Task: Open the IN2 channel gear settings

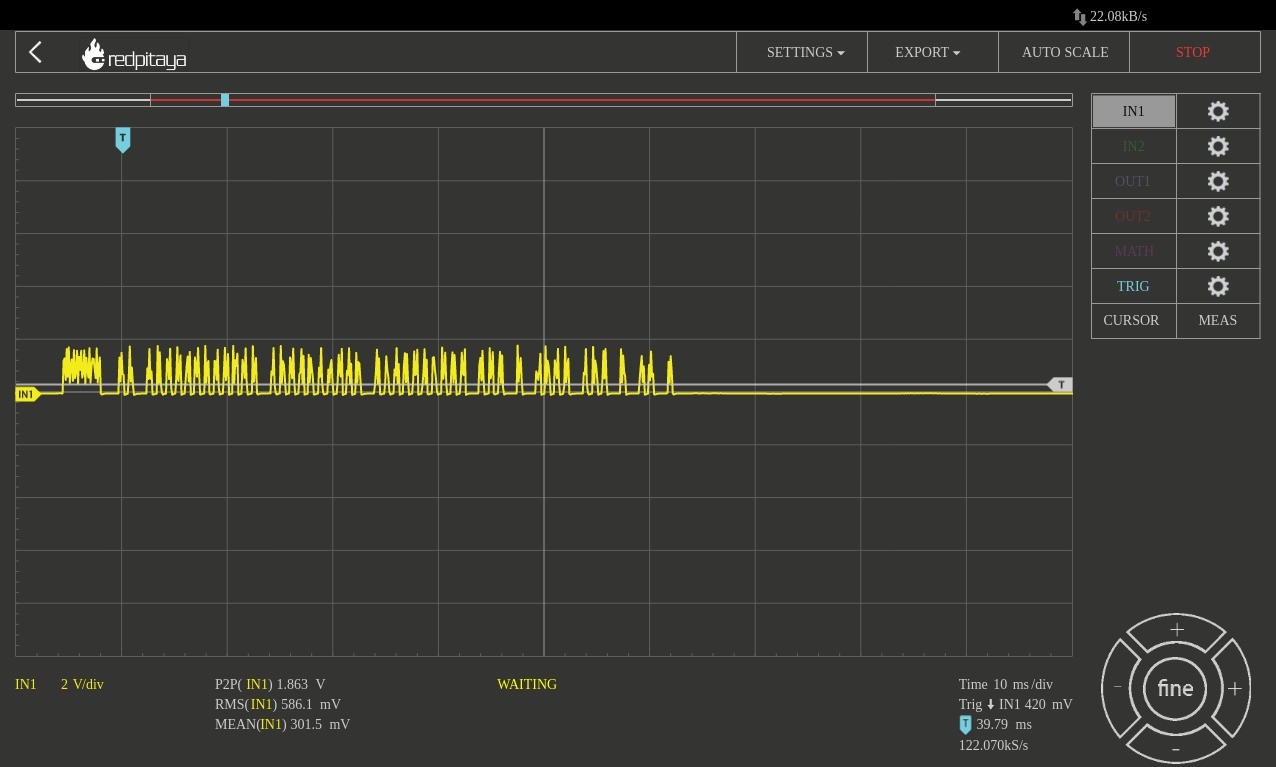Action: pyautogui.click(x=1218, y=146)
